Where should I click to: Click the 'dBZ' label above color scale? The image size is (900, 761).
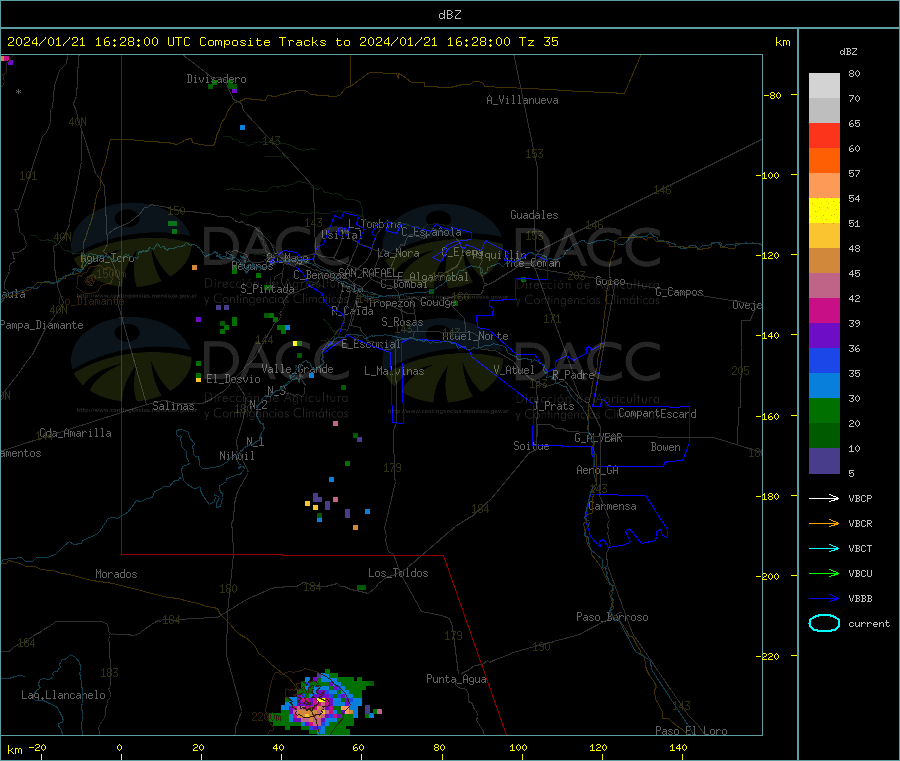coord(848,52)
